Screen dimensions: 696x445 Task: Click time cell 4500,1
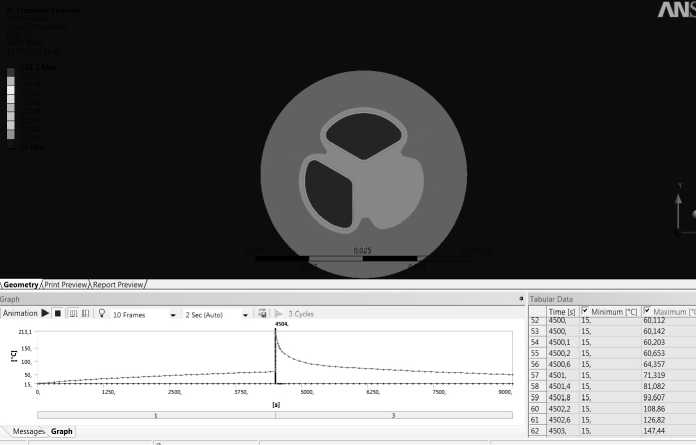[x=560, y=343]
